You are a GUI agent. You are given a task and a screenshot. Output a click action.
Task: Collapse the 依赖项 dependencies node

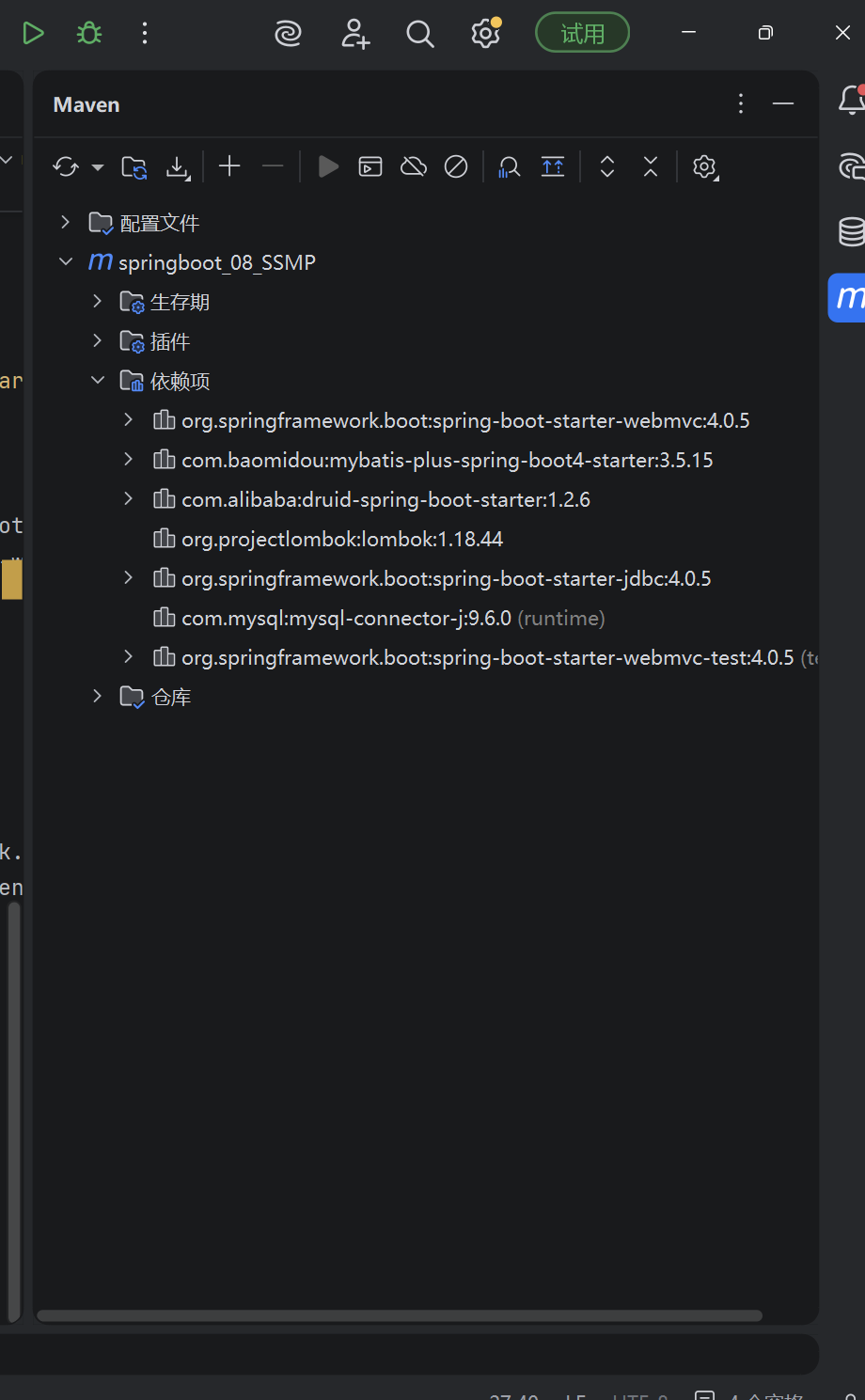click(97, 380)
